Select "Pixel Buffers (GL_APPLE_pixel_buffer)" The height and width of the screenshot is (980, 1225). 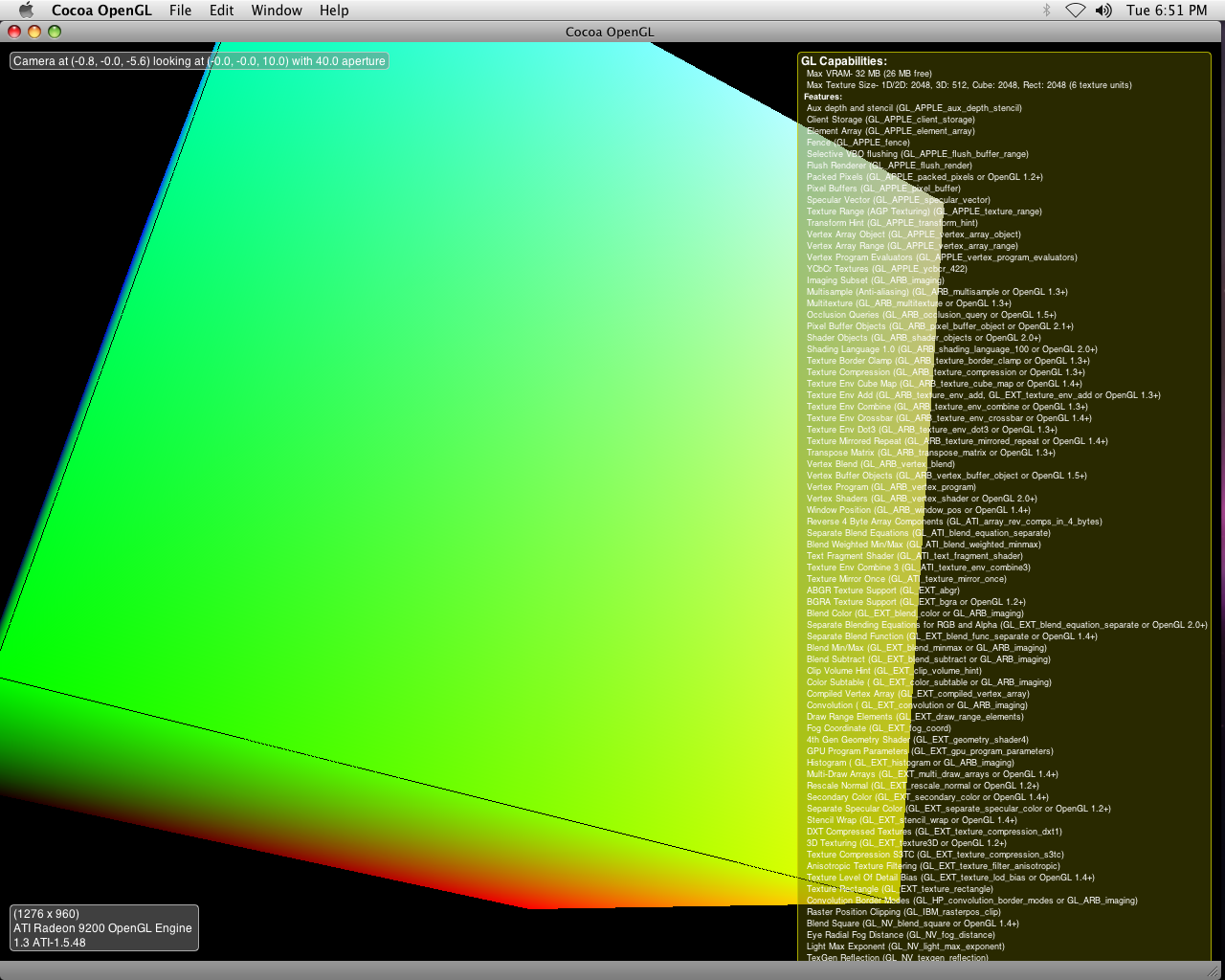pos(883,189)
